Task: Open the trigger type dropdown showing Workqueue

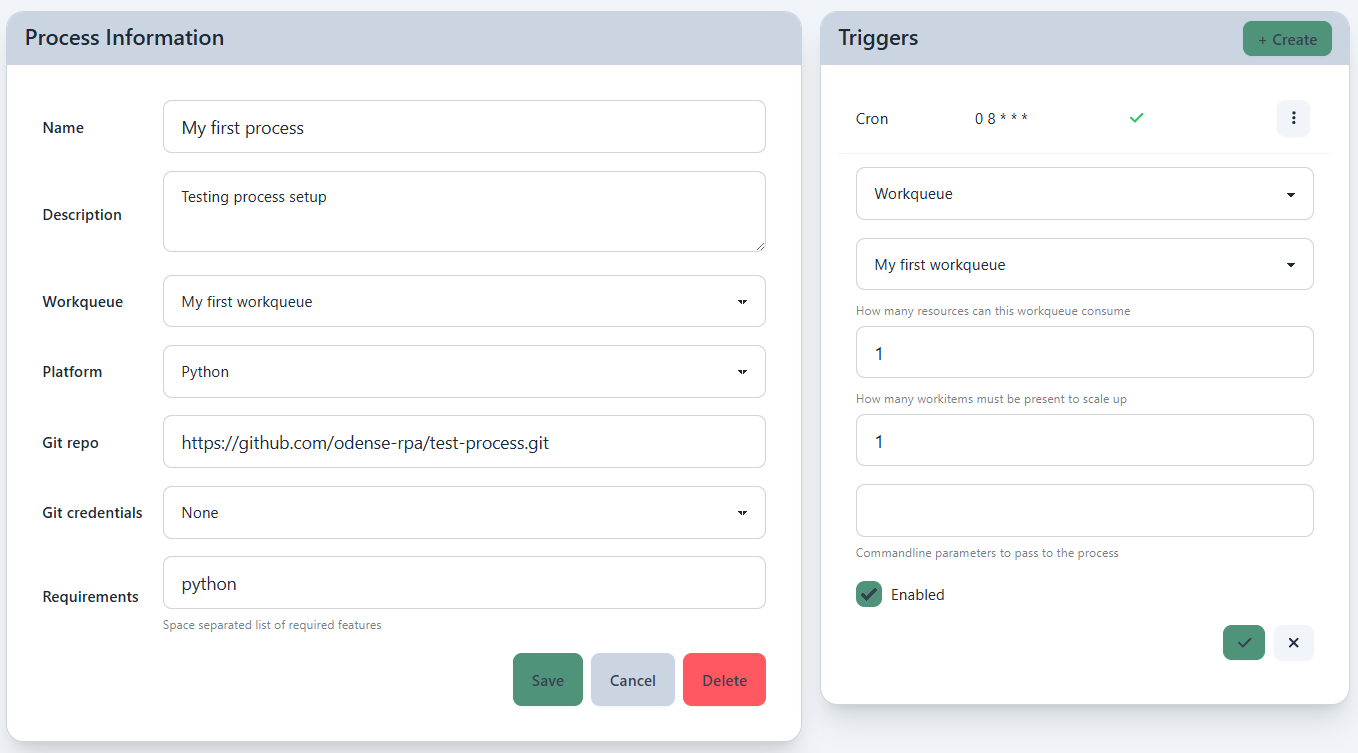Action: coord(1084,194)
